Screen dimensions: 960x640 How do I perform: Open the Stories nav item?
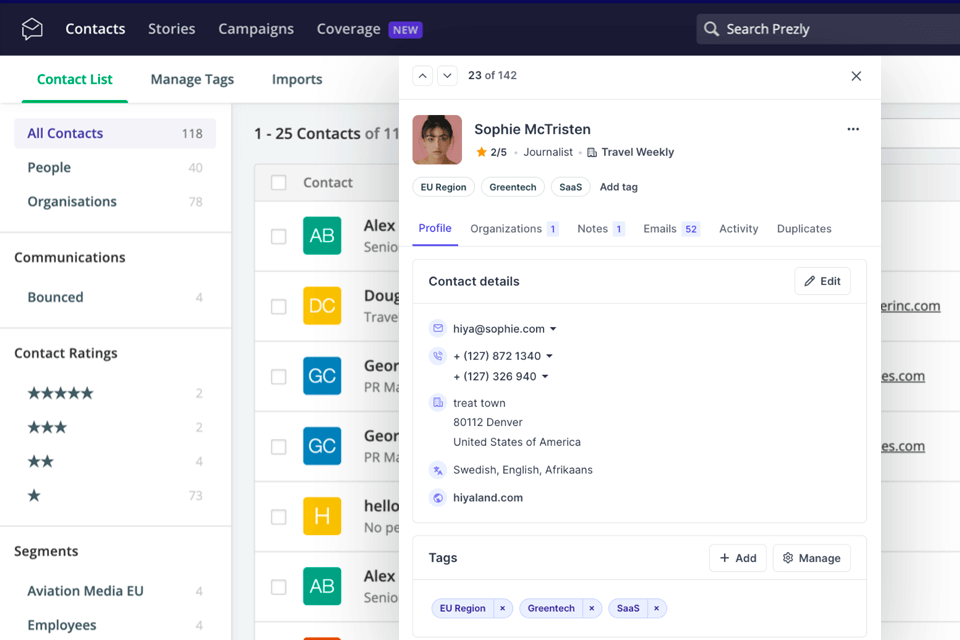pos(171,29)
